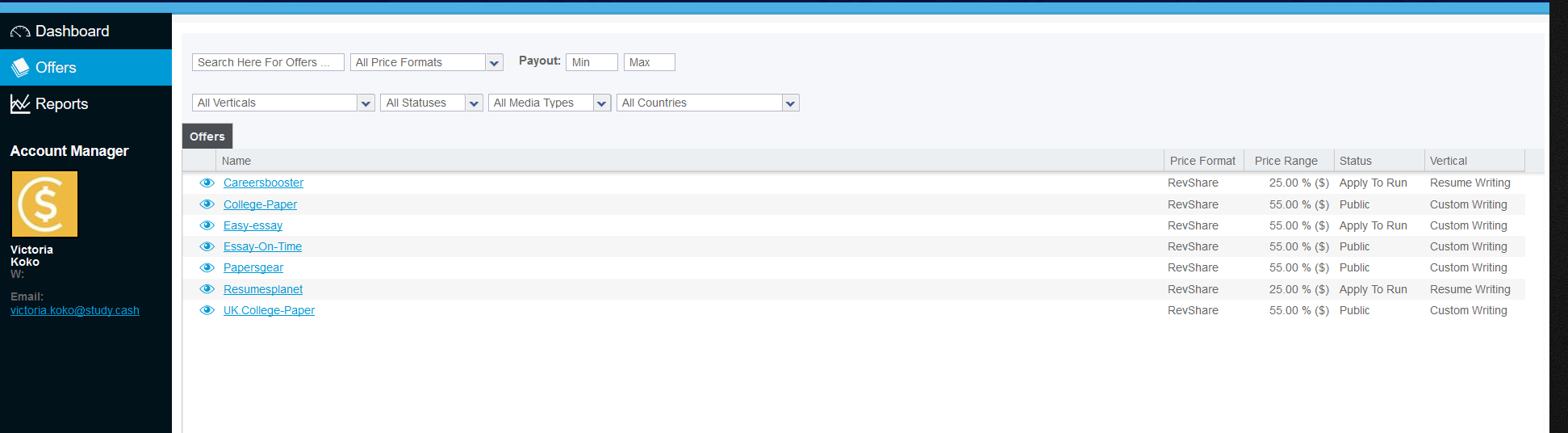
Task: Click Custom Writing vertical for Essay-On-Time
Action: coord(1468,246)
